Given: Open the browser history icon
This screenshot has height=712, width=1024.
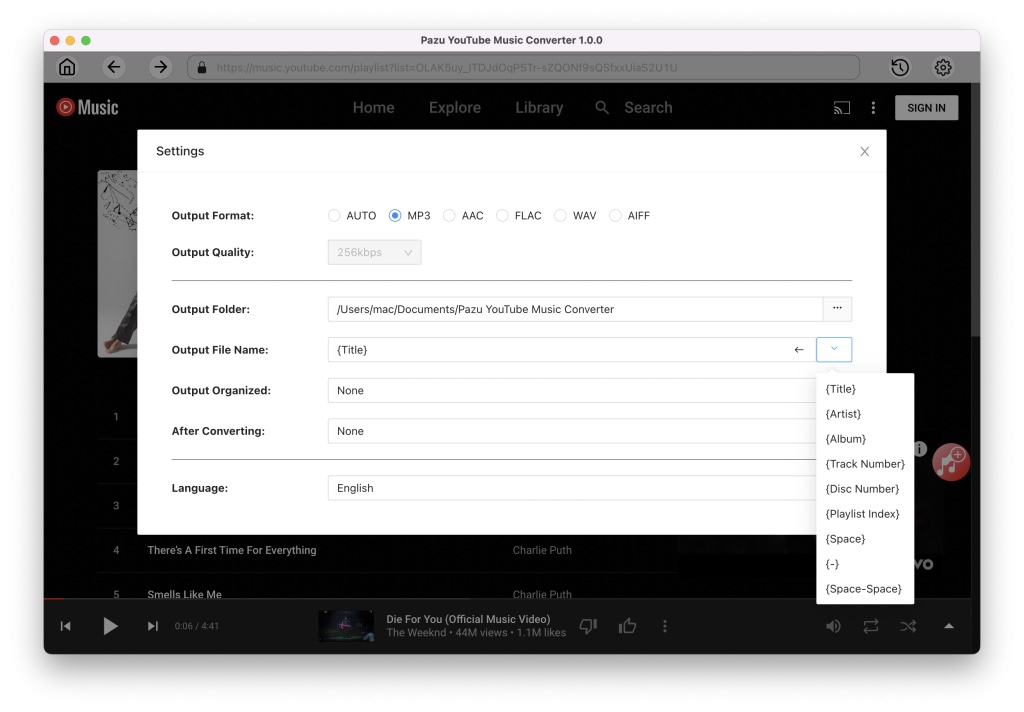Looking at the screenshot, I should [899, 67].
